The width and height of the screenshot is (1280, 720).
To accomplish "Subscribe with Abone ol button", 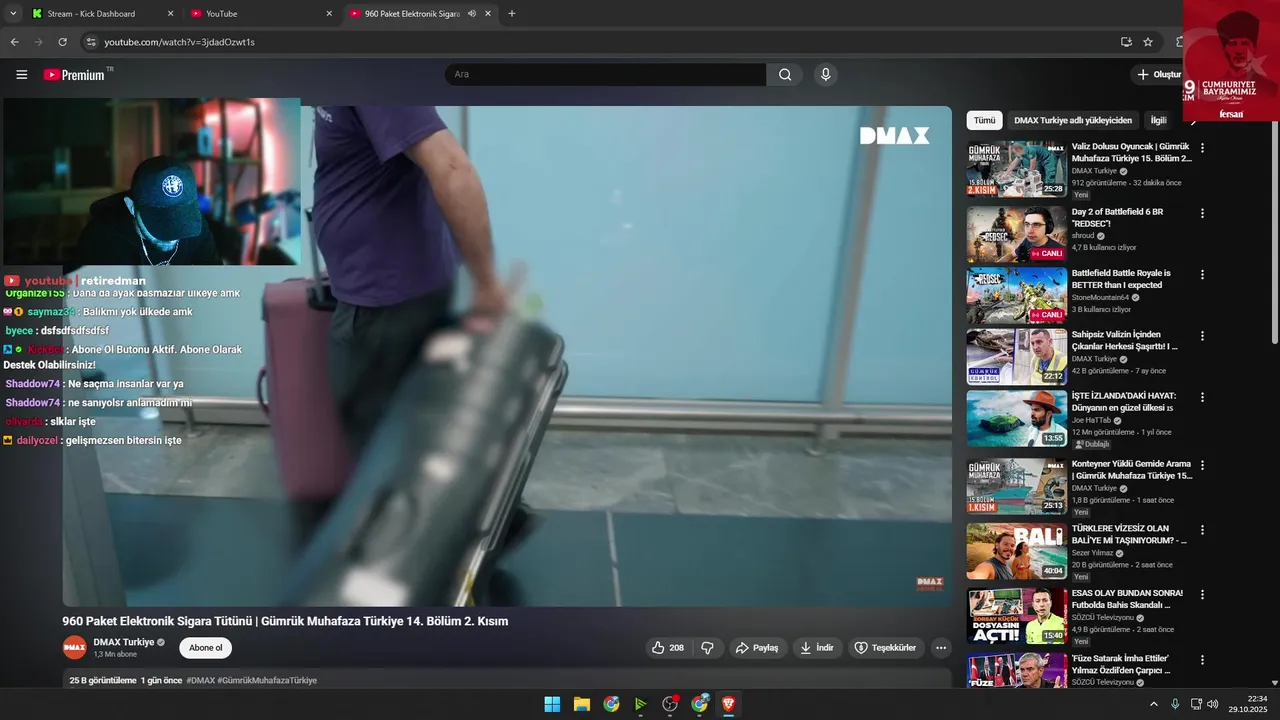I will coord(205,648).
